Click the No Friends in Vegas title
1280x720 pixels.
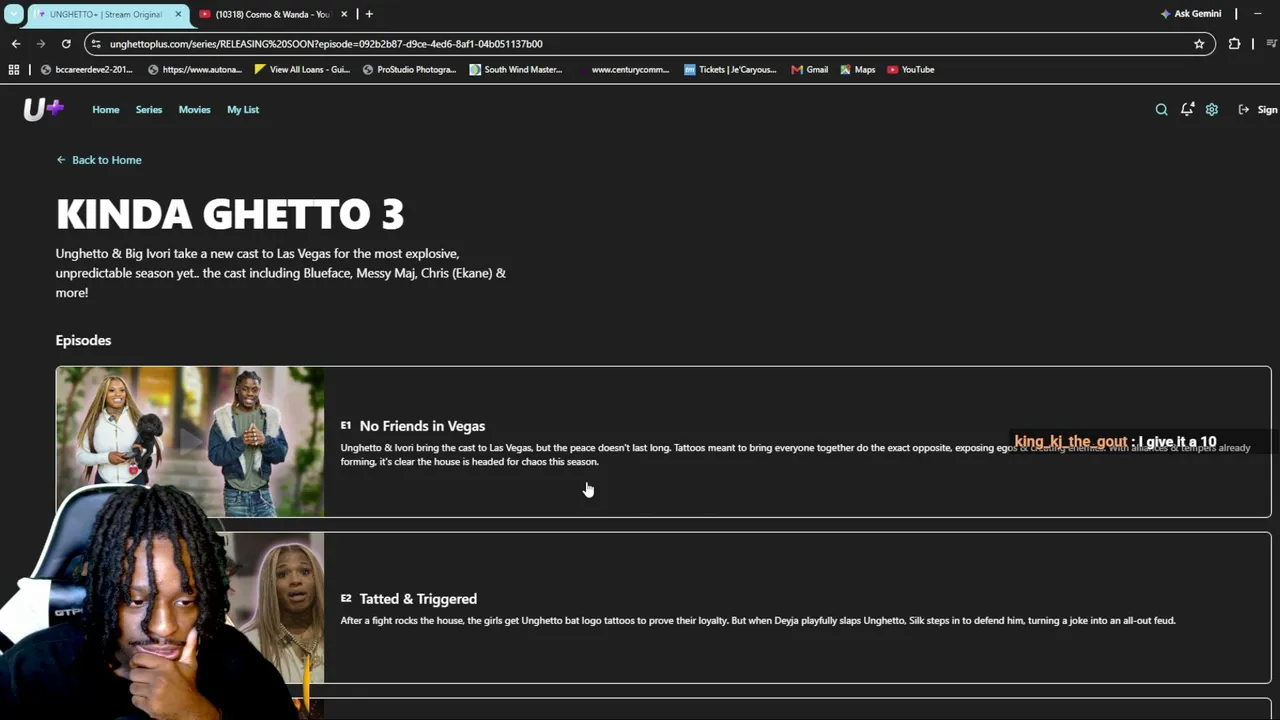pyautogui.click(x=422, y=426)
